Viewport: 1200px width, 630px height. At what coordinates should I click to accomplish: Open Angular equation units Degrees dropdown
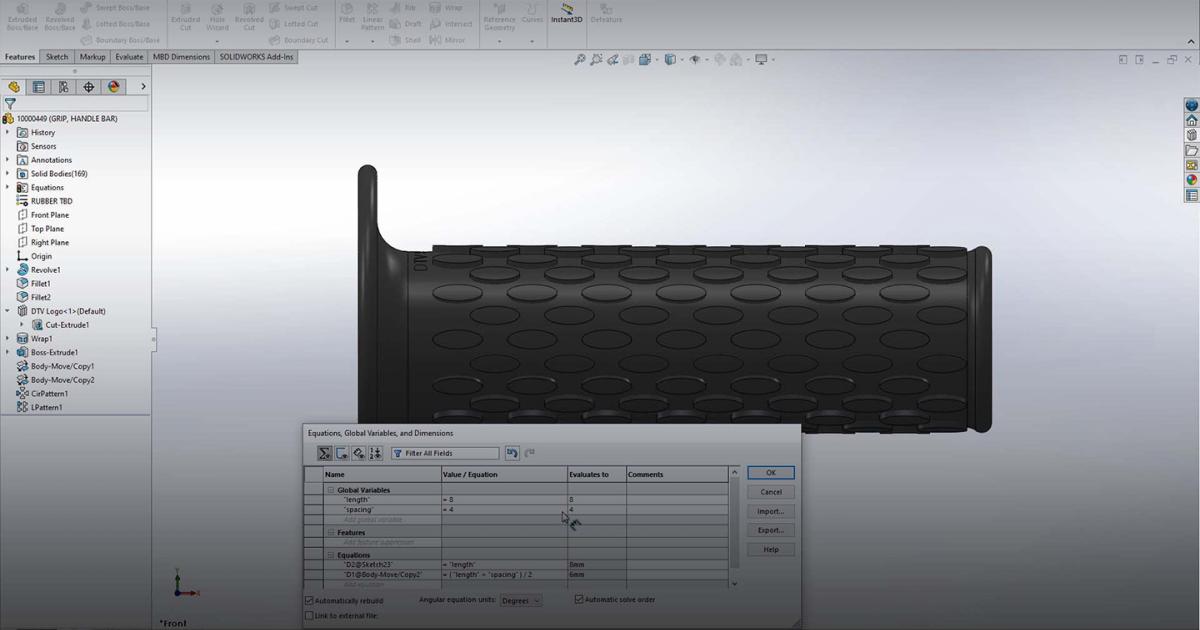(520, 600)
